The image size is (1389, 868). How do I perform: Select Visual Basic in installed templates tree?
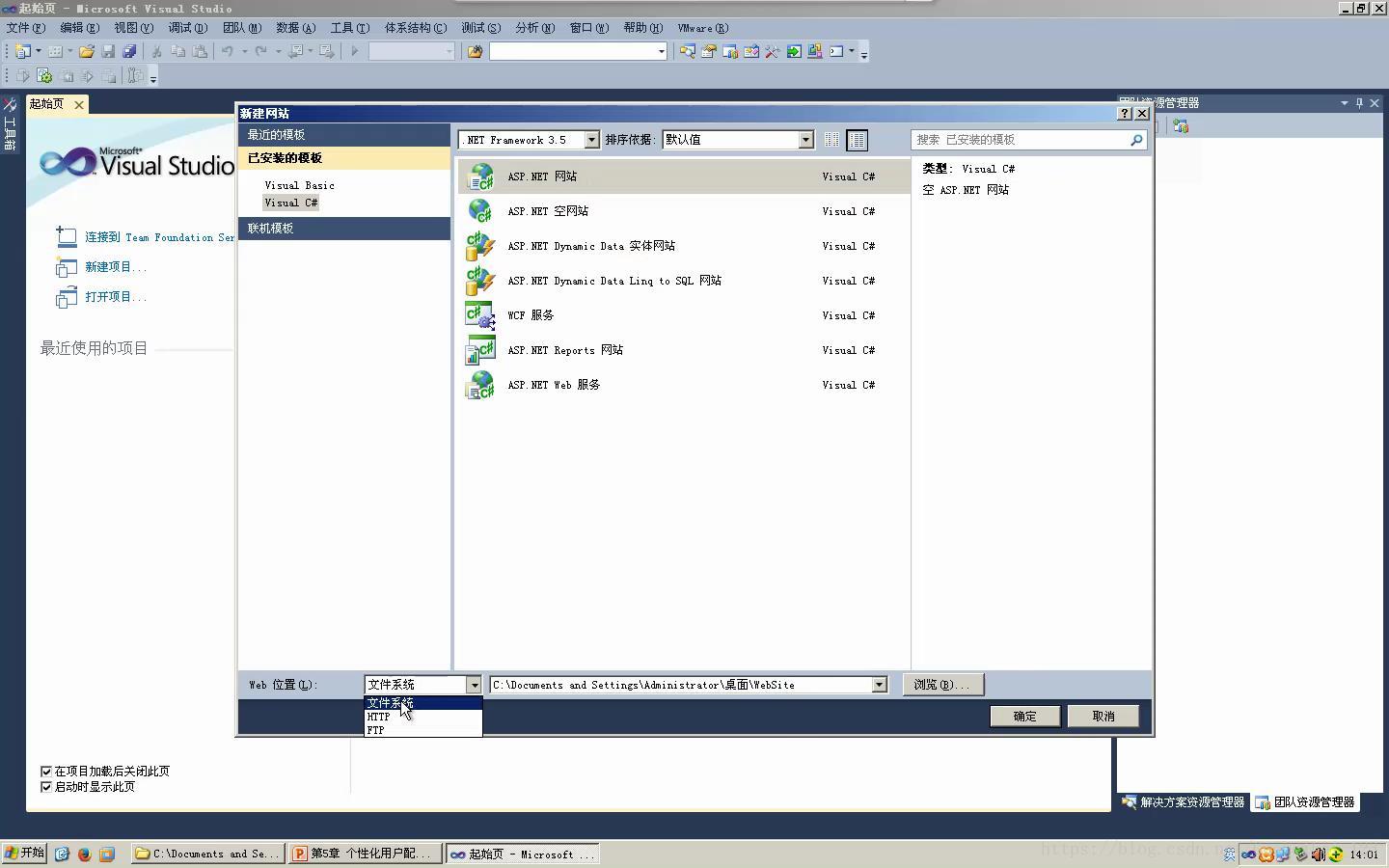pos(300,185)
